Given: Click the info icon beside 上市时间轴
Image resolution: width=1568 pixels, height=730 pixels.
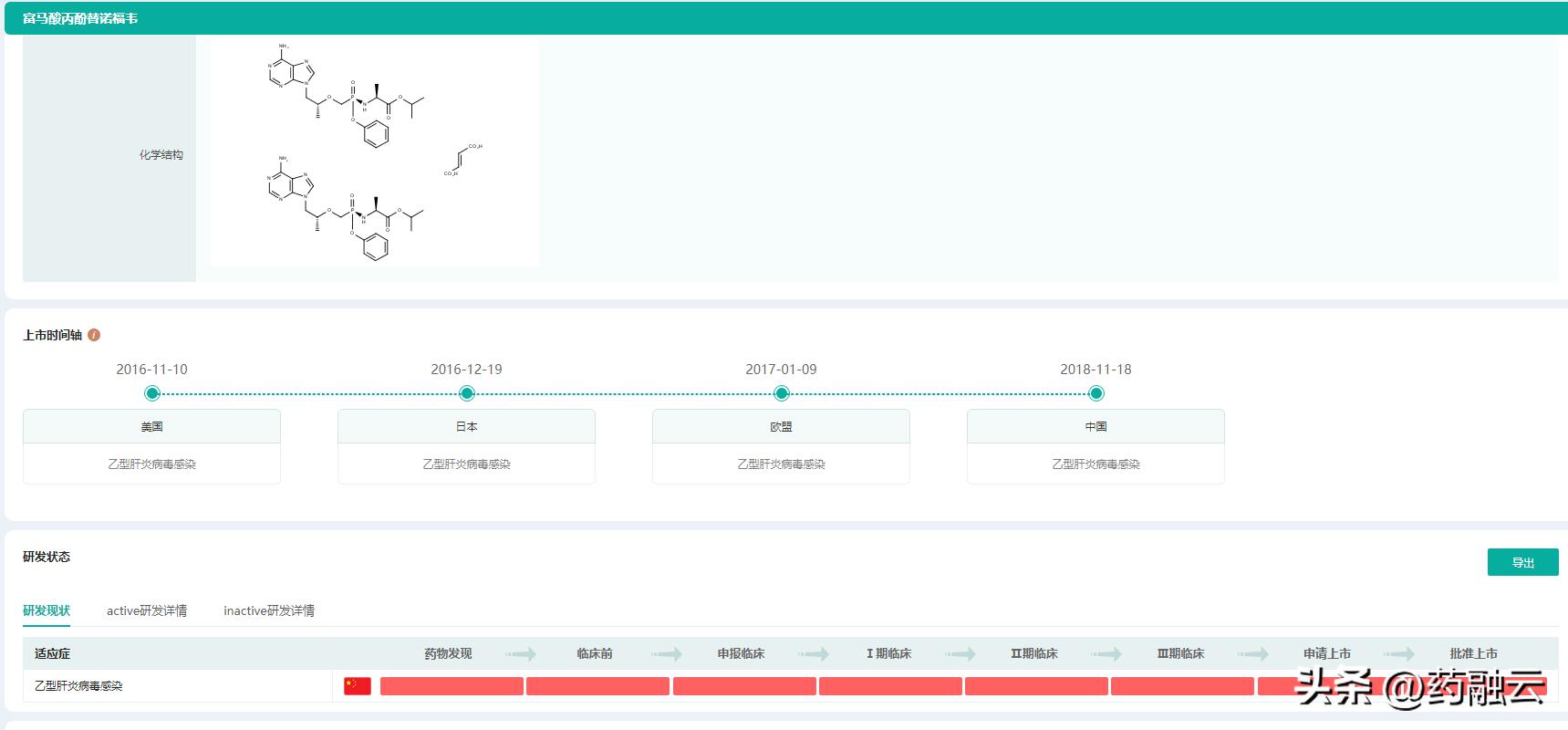Looking at the screenshot, I should coord(94,335).
